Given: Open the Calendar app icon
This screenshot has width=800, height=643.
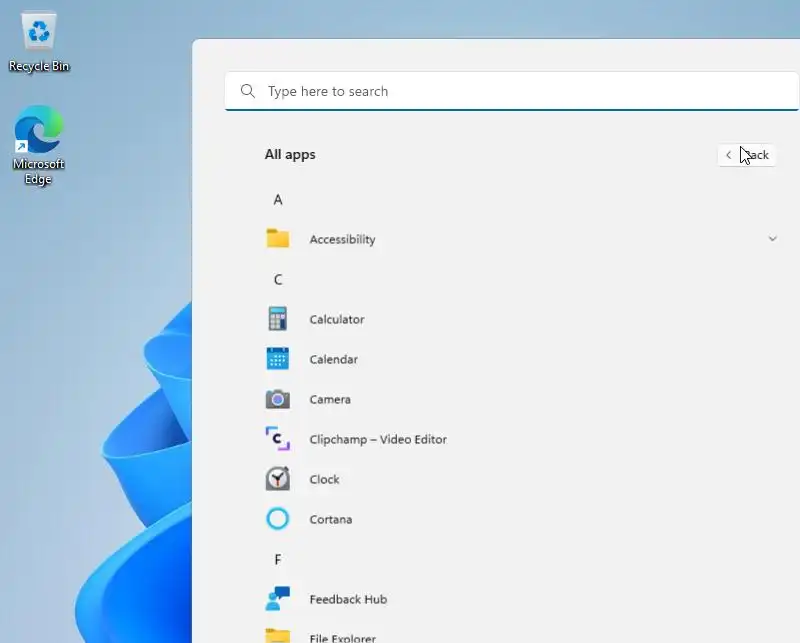Looking at the screenshot, I should (x=278, y=359).
